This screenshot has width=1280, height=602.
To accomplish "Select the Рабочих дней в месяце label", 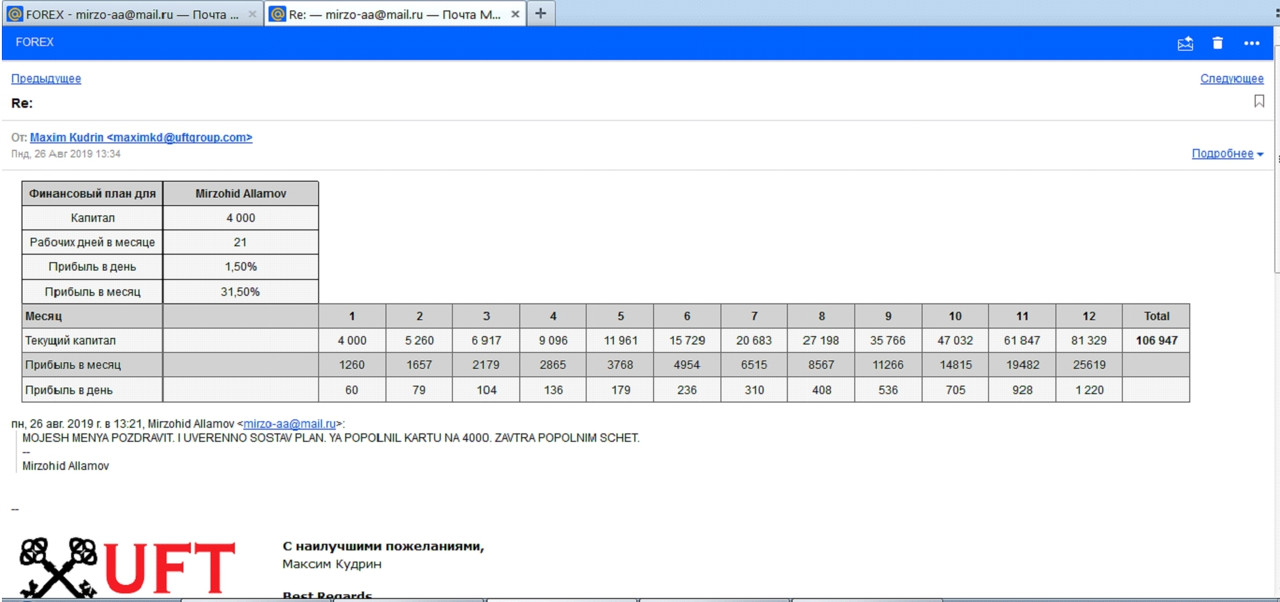I will (93, 242).
